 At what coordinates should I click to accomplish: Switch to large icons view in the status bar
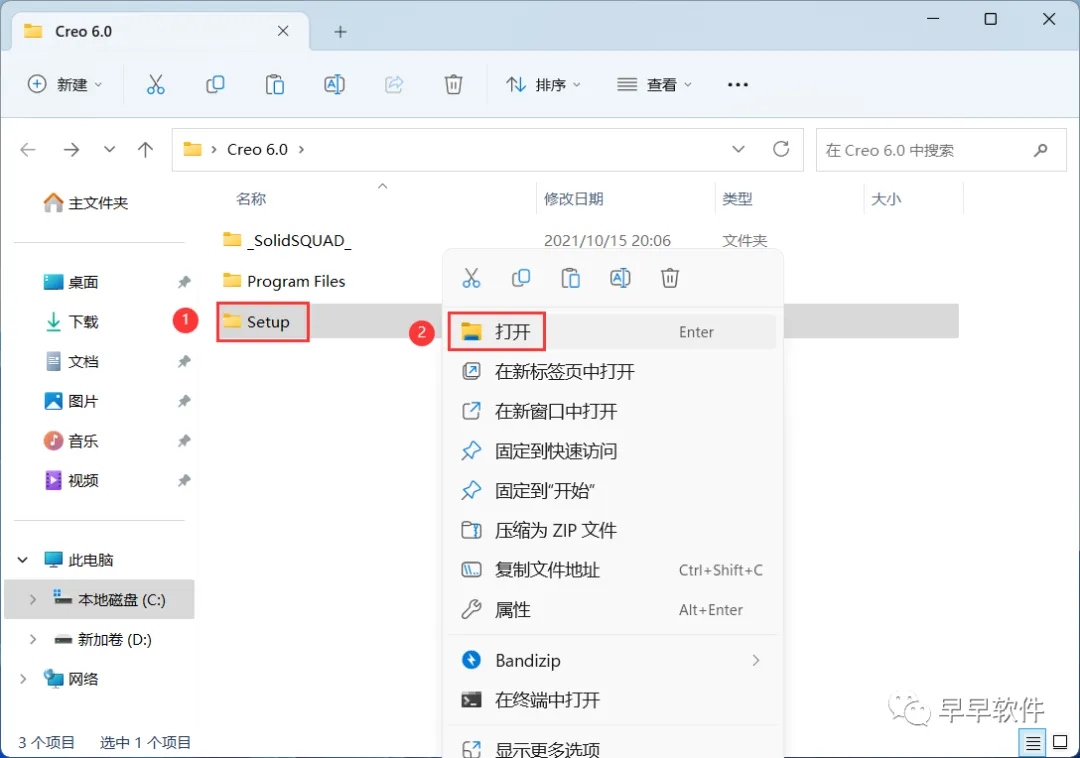1061,743
